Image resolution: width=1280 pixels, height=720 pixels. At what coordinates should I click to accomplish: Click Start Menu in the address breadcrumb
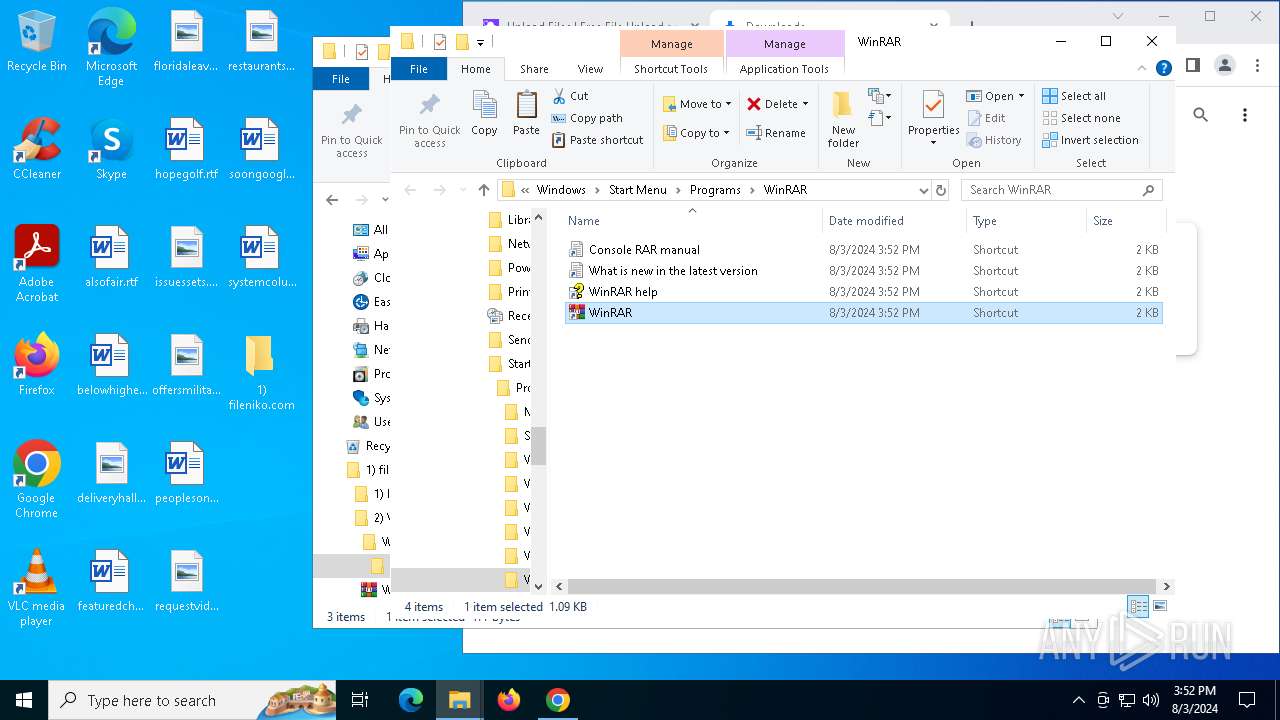[637, 190]
